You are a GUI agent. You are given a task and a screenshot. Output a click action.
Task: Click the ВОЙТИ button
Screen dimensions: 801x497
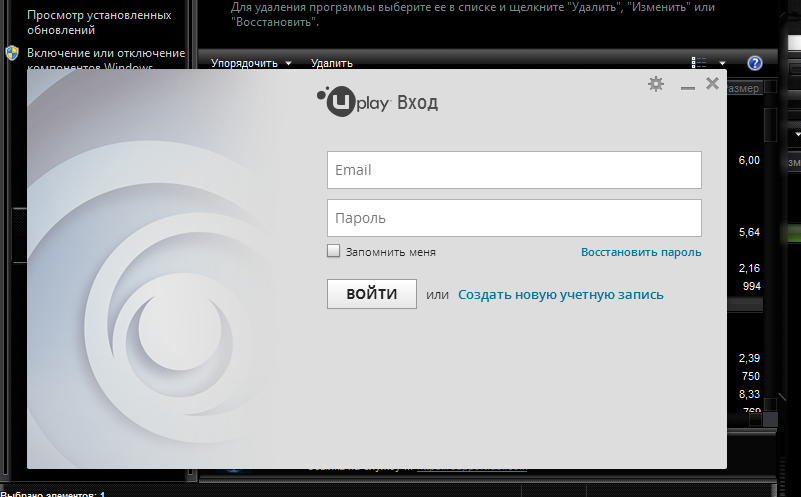point(371,294)
